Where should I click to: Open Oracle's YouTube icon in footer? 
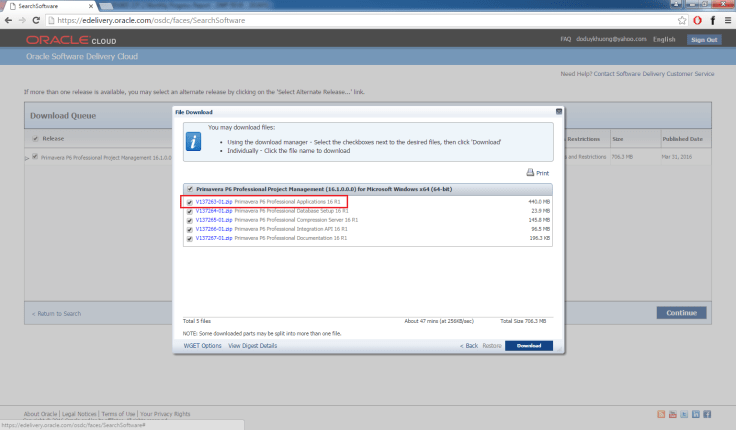672,414
